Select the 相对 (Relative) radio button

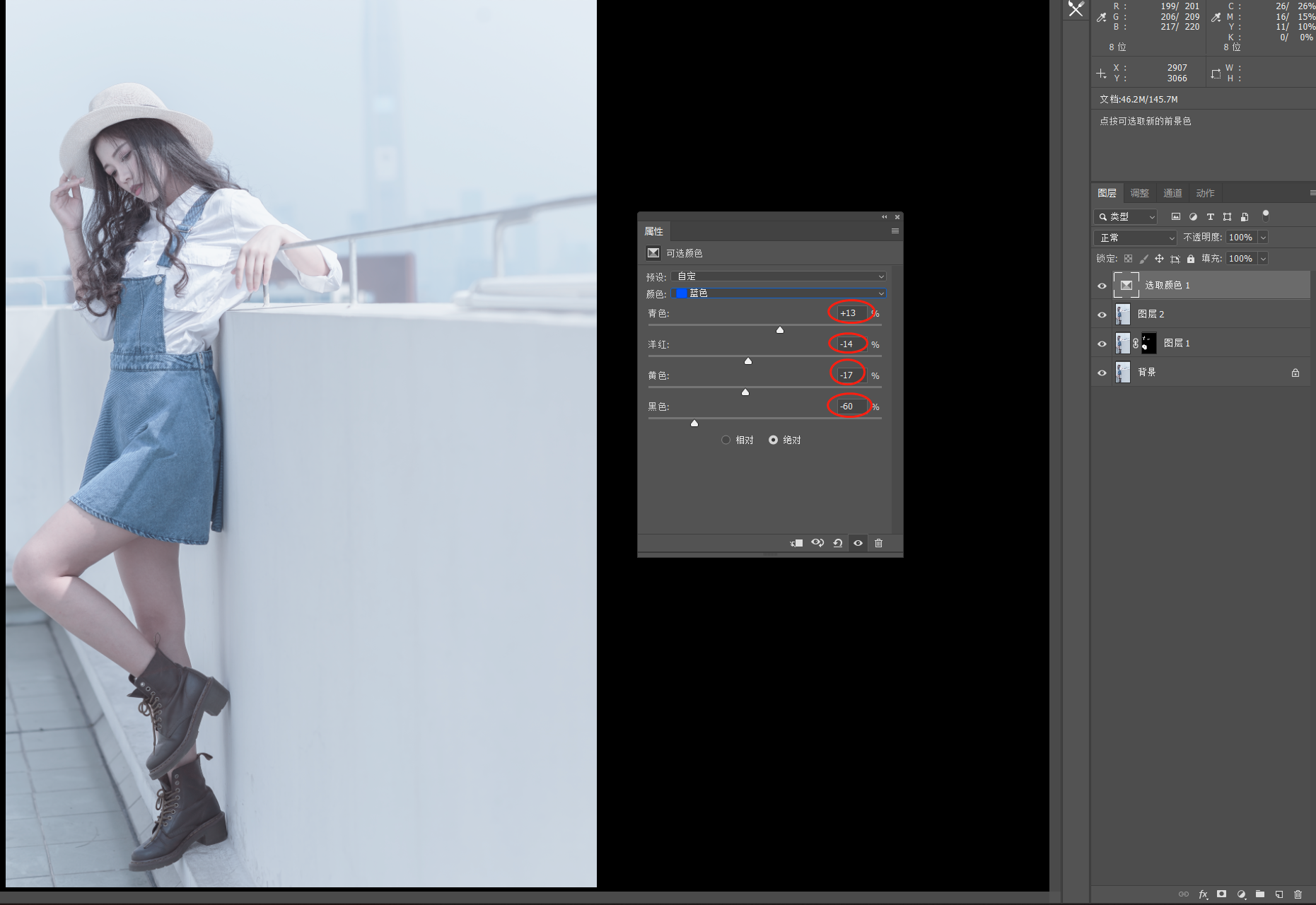tap(726, 440)
